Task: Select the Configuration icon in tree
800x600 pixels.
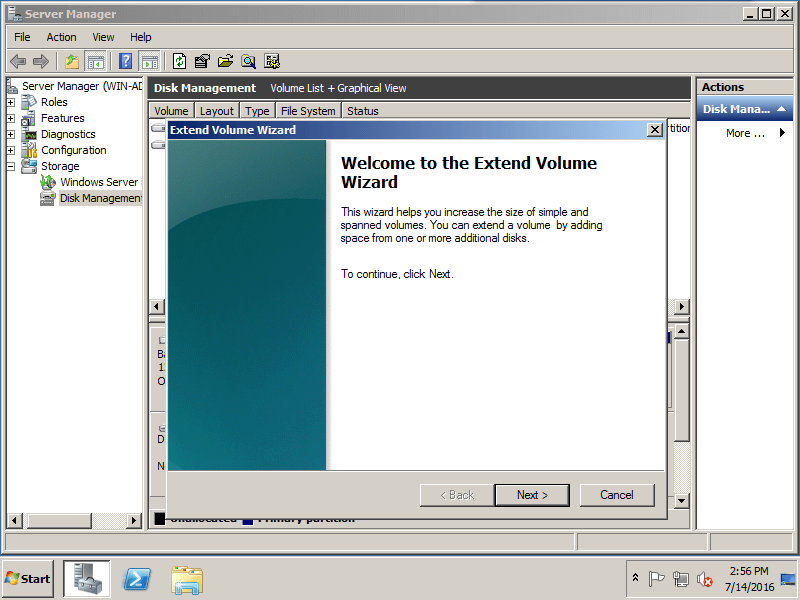Action: pos(30,151)
